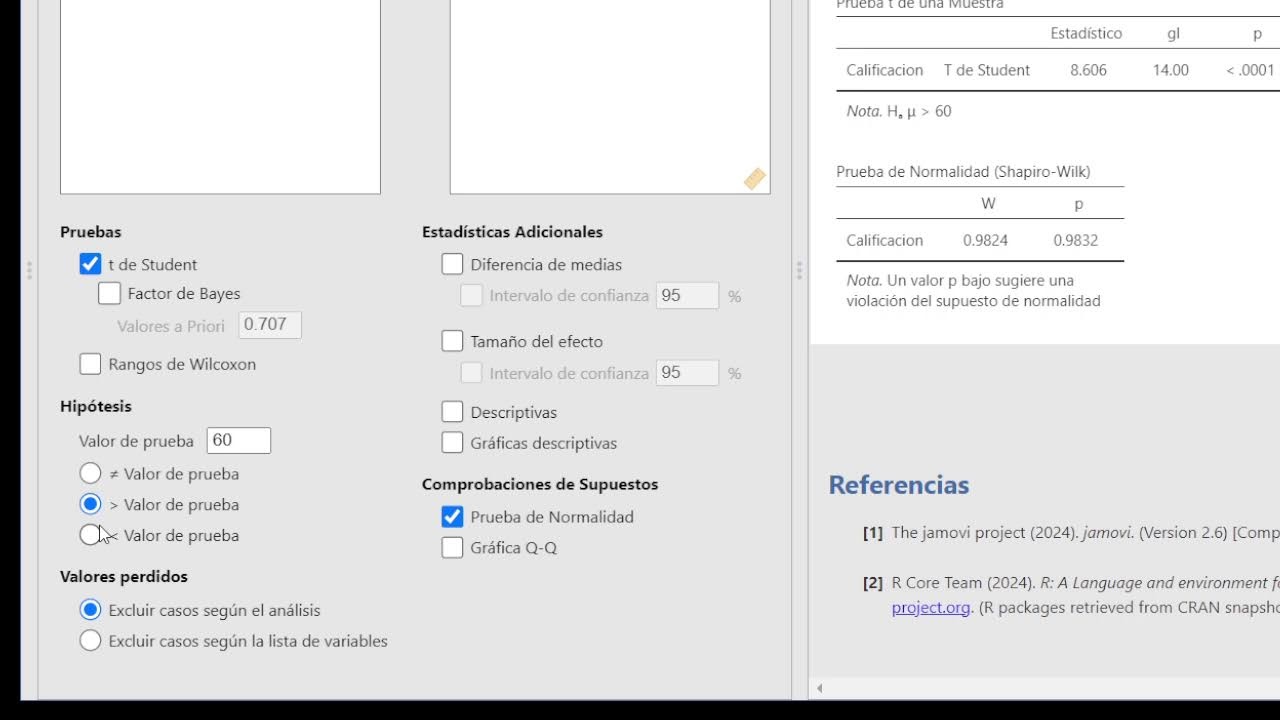The image size is (1280, 720).
Task: Click the dependent variables box with ruler
Action: pyautogui.click(x=610, y=97)
